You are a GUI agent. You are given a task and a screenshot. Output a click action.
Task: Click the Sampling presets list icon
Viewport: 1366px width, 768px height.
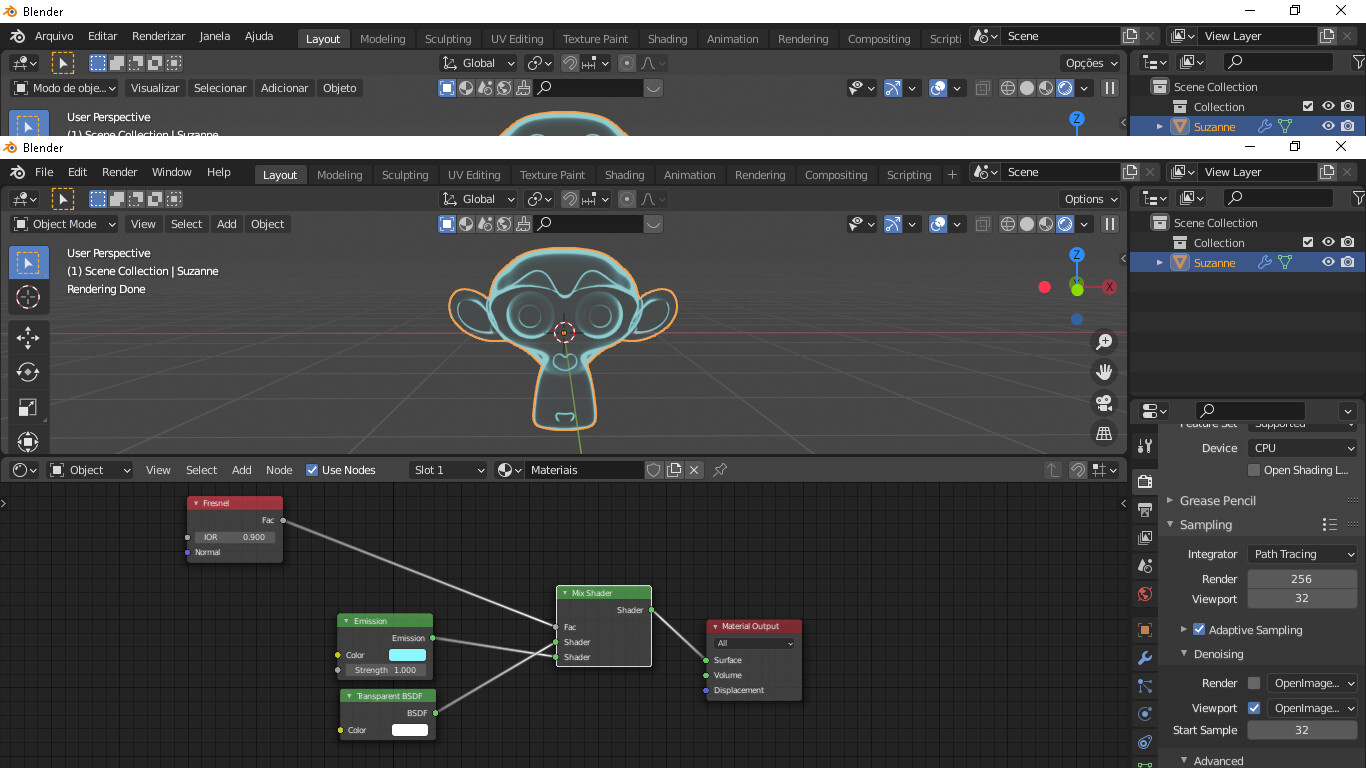coord(1329,525)
